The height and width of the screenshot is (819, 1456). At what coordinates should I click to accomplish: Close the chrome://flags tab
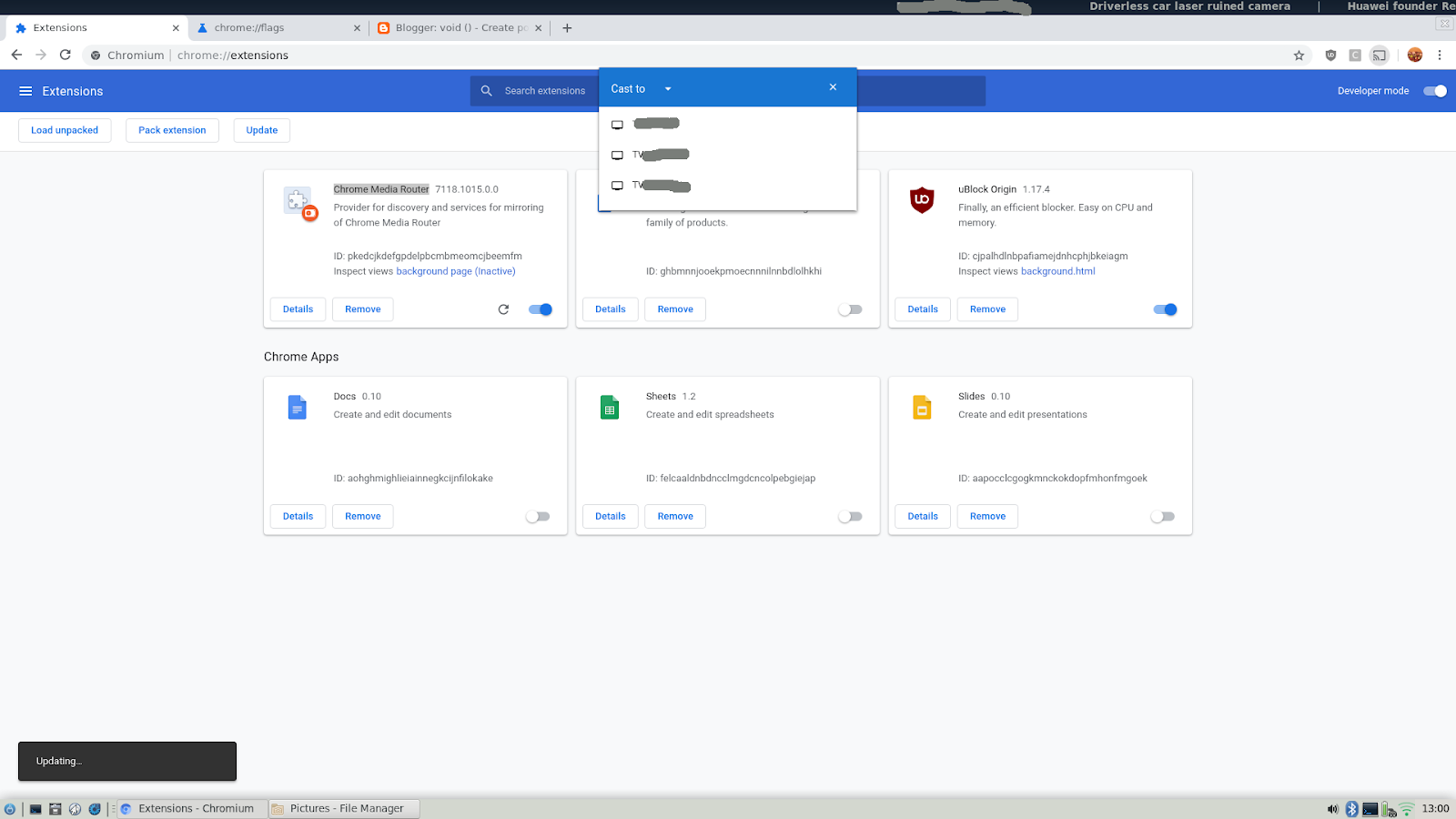tap(357, 28)
